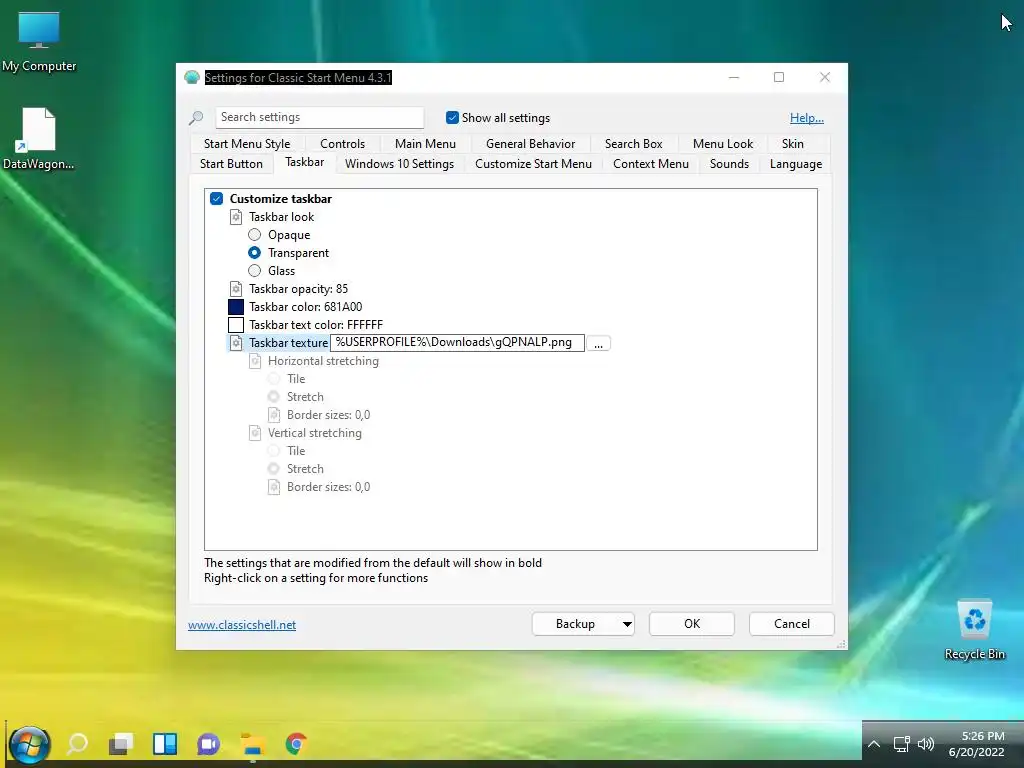
Task: Switch to the Start Button tab
Action: (231, 164)
